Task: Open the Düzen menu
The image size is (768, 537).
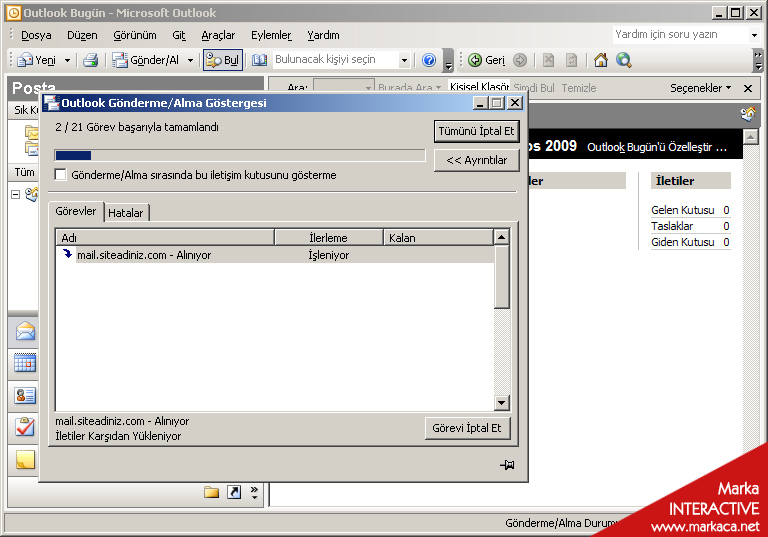Action: (82, 35)
